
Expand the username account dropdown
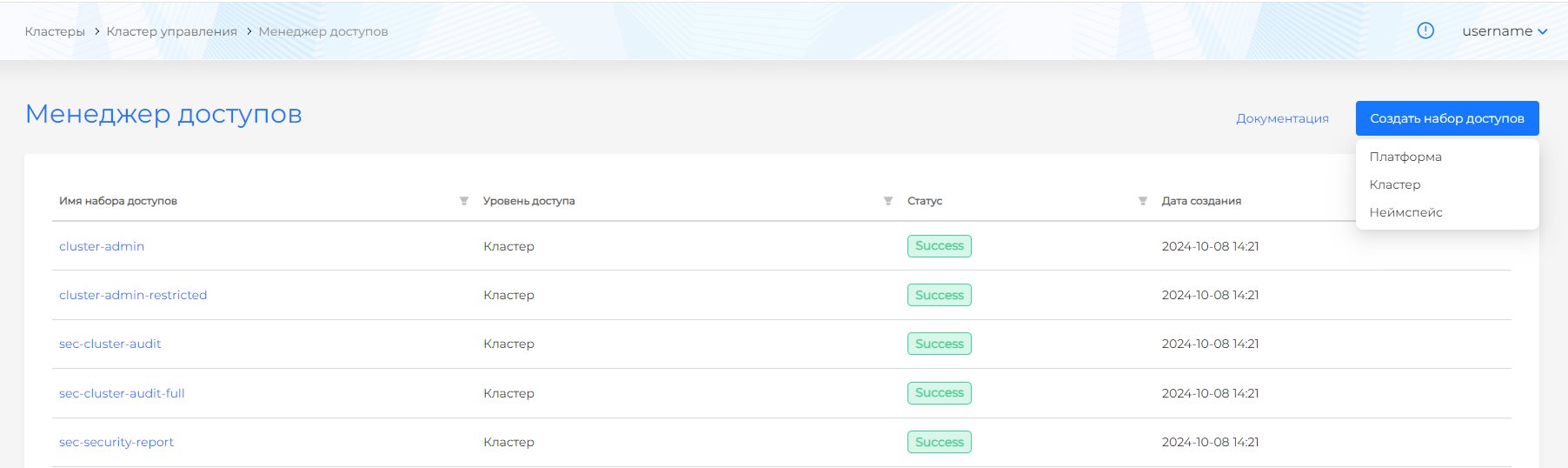[1505, 31]
